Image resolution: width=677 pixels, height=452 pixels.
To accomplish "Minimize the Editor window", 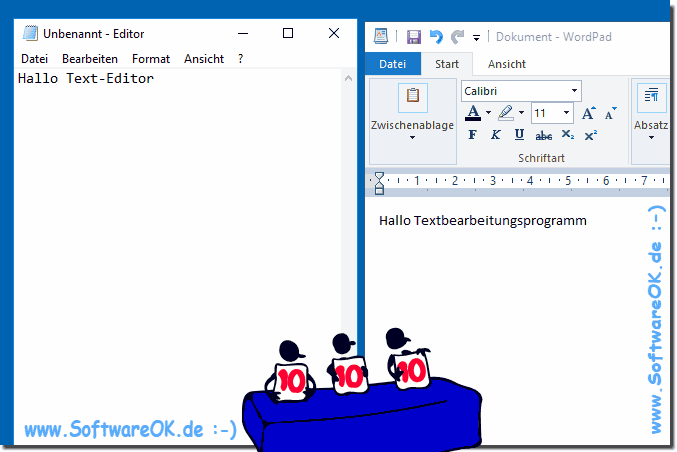I will [243, 33].
